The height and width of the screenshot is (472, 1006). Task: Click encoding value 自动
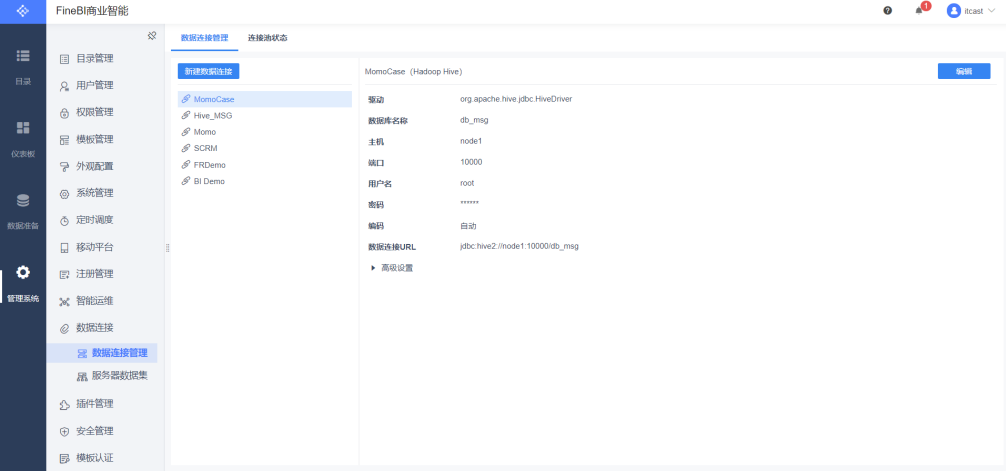468,226
